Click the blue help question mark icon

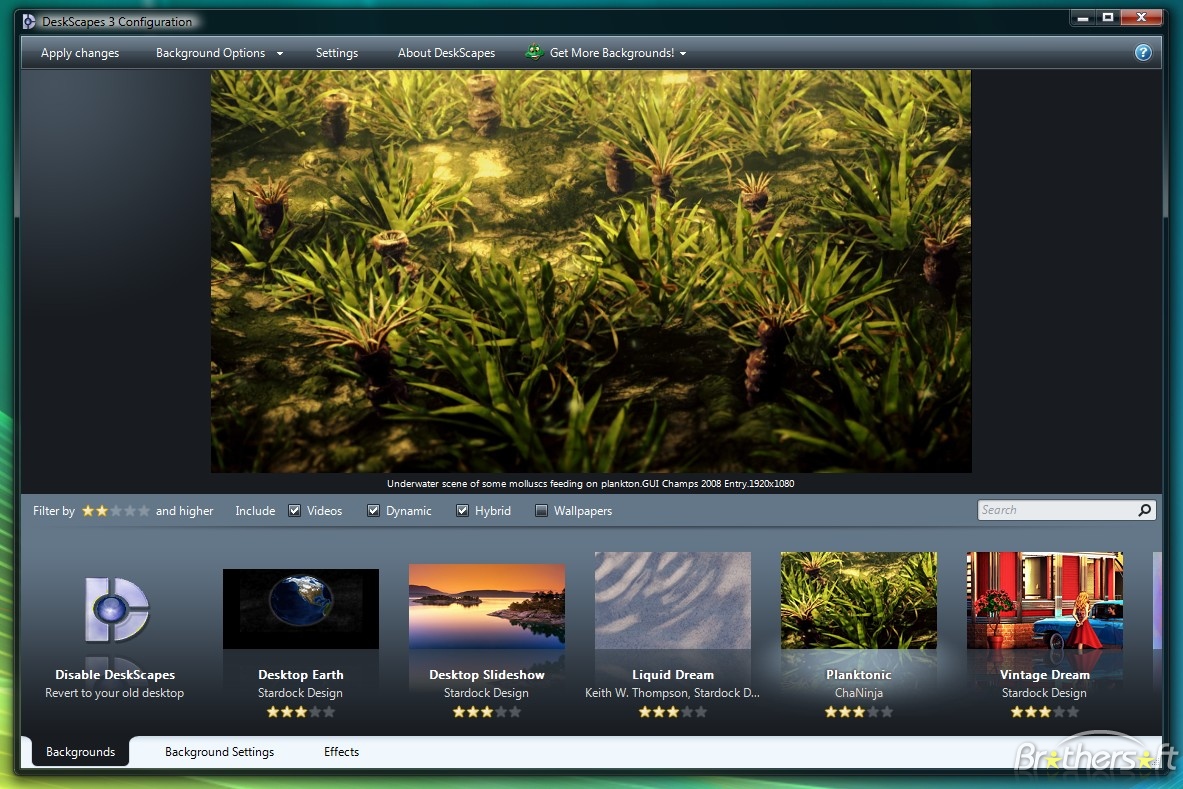(x=1143, y=53)
